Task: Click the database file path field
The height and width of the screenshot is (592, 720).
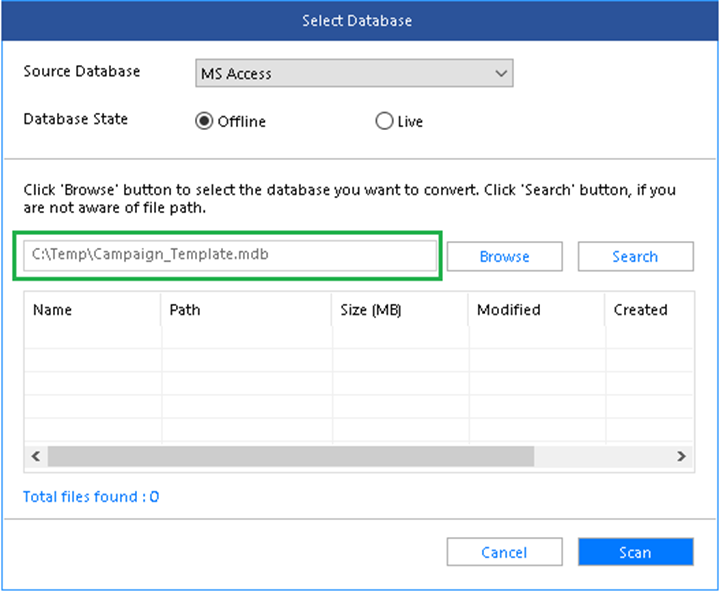Action: point(230,255)
